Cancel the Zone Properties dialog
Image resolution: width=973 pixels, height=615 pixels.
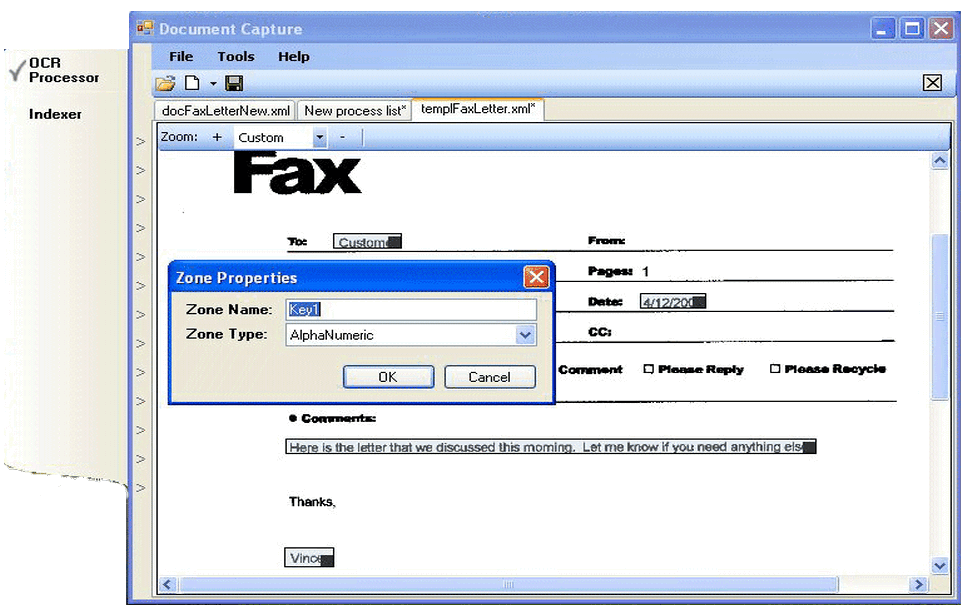coord(490,377)
